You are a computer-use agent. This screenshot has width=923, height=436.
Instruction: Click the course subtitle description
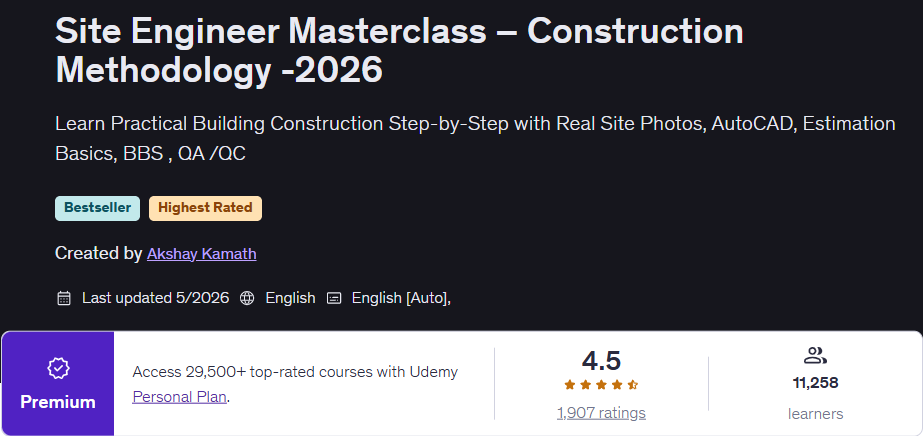click(x=476, y=139)
